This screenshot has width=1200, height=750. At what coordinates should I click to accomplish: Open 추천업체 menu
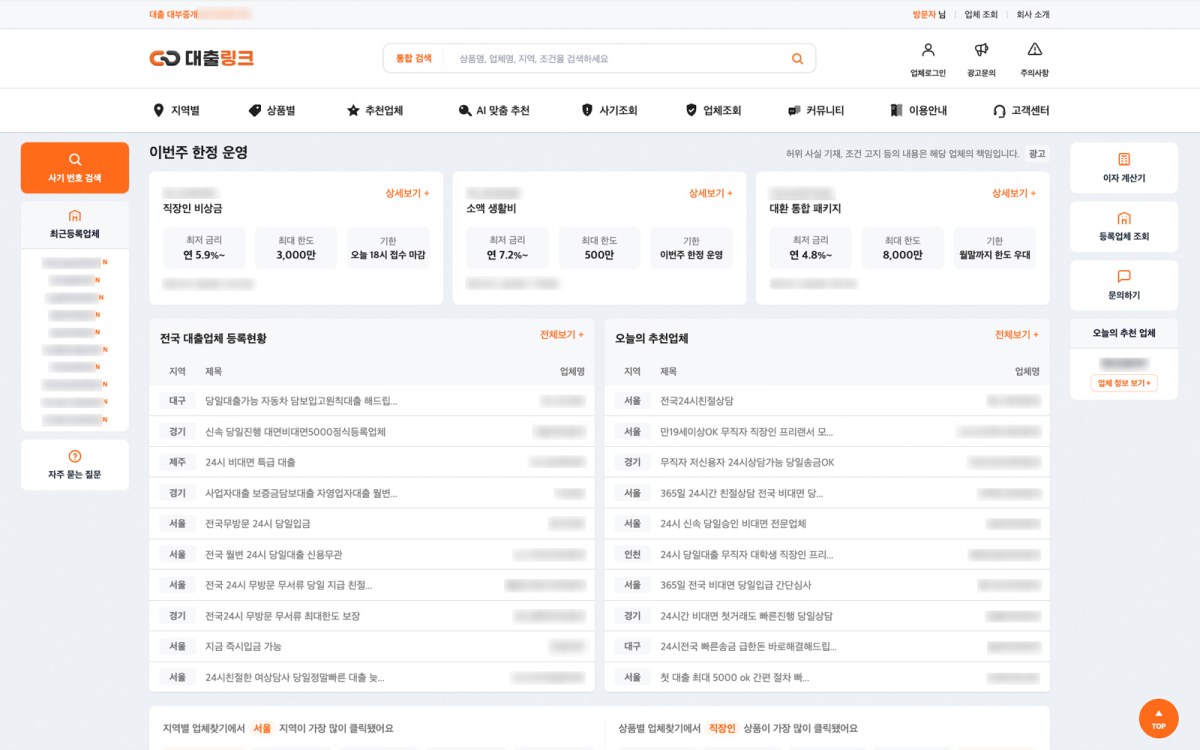point(375,110)
